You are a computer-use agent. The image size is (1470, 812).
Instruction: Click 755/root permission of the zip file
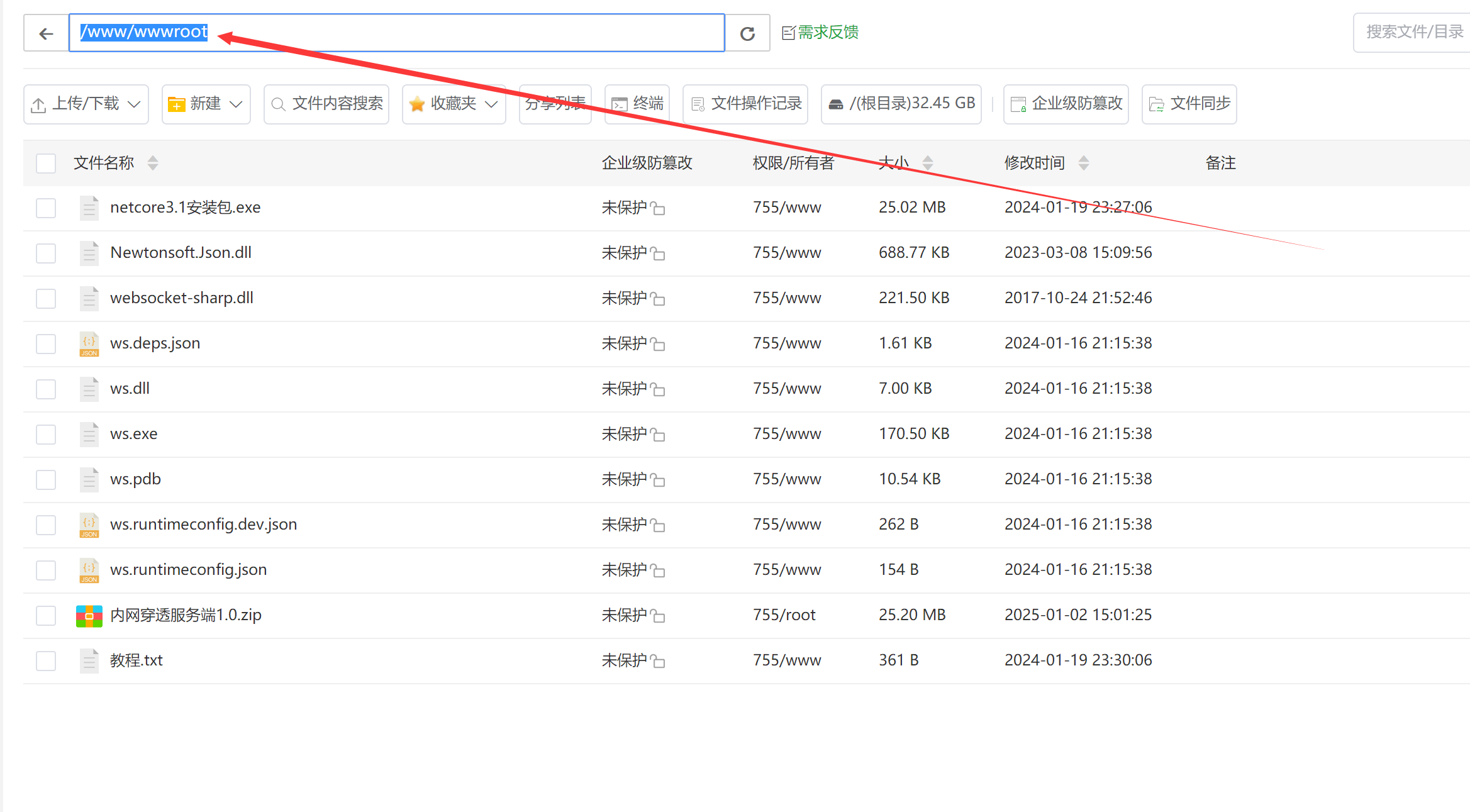(x=784, y=615)
